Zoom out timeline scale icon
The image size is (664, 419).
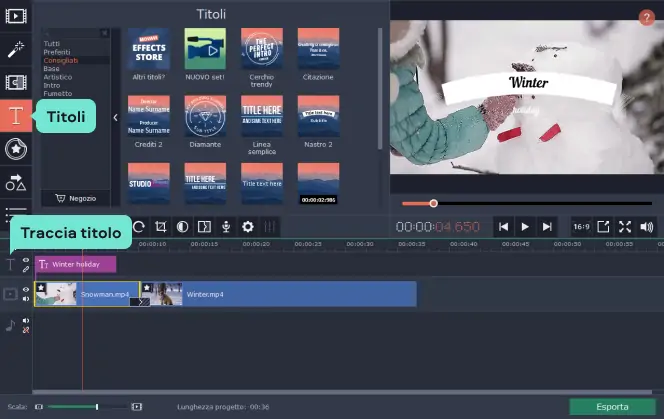[x=39, y=407]
